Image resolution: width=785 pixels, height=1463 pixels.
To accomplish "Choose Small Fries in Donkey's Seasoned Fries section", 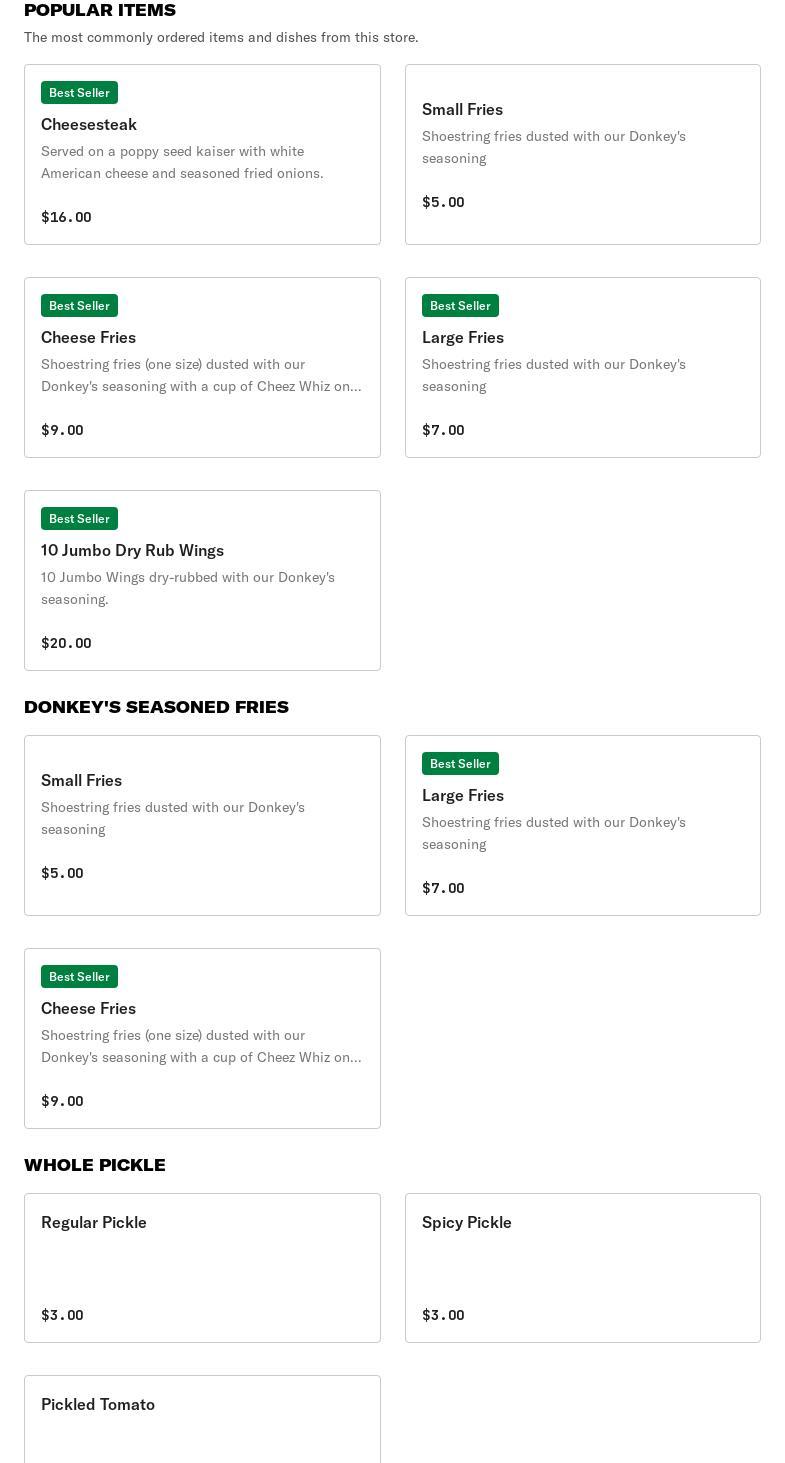I will pos(202,825).
